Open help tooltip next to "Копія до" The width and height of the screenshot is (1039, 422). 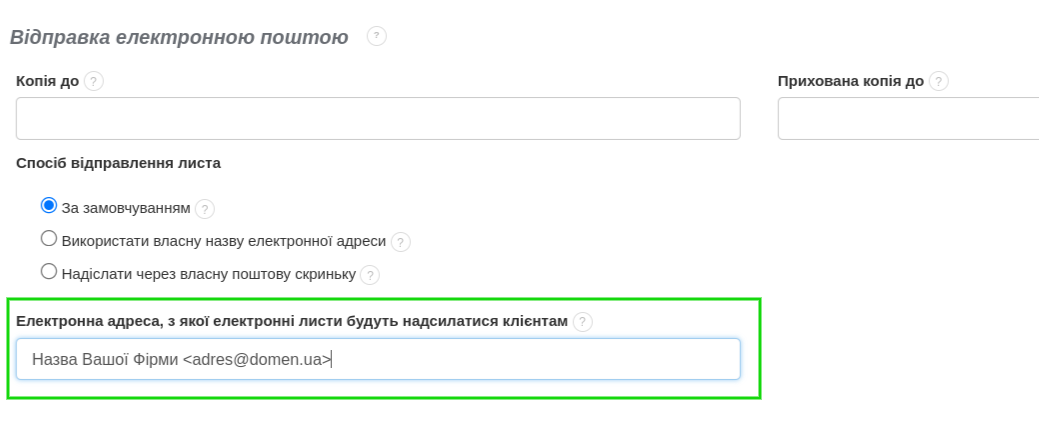click(x=94, y=81)
